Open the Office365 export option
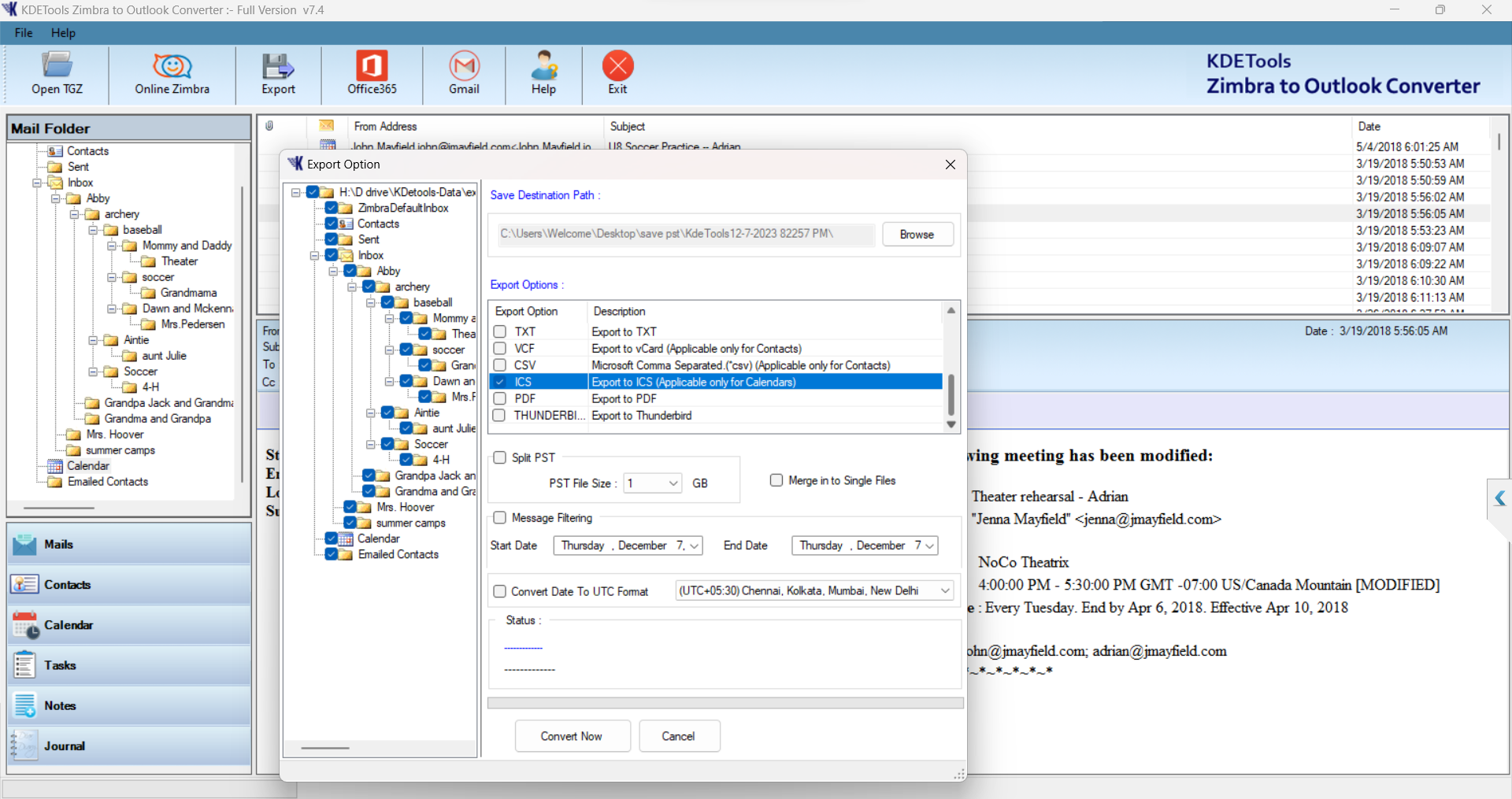Screen dimensions: 1512x799 click(372, 73)
